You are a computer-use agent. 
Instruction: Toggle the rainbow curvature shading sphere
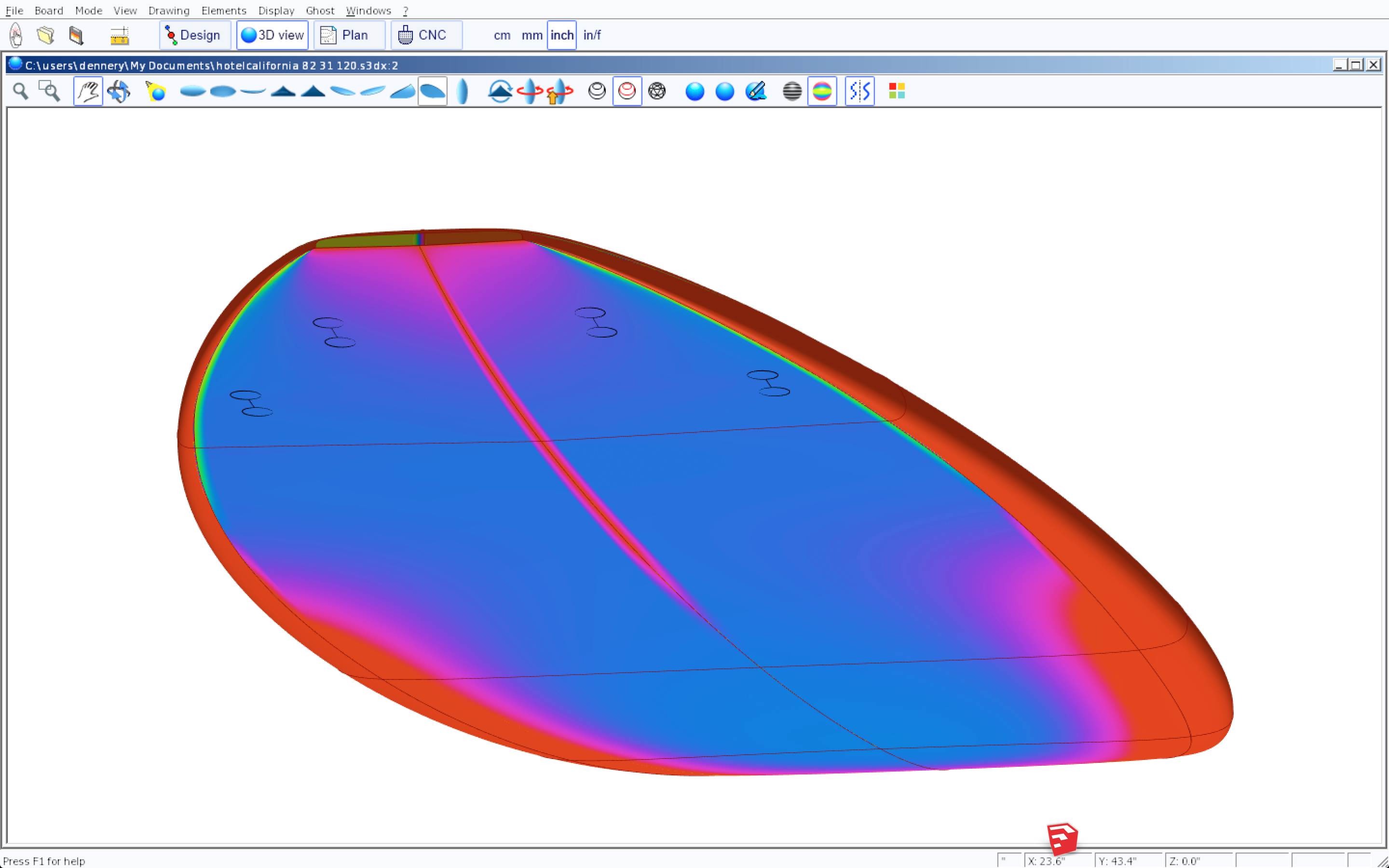pyautogui.click(x=822, y=91)
